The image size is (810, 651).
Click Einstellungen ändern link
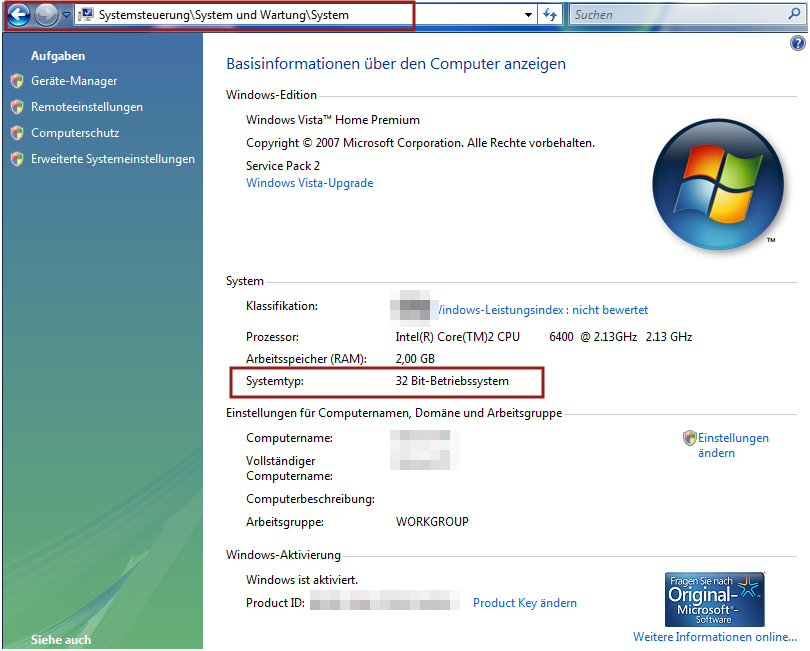(733, 445)
